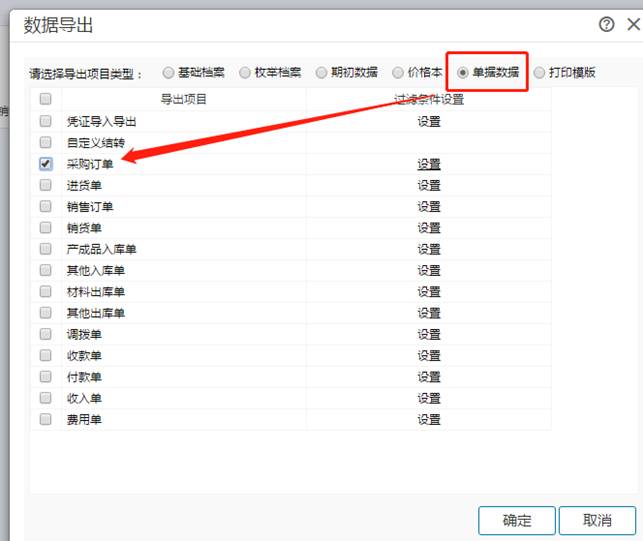Enable the 销售订单 checkbox
Viewport: 643px width, 541px height.
click(45, 206)
